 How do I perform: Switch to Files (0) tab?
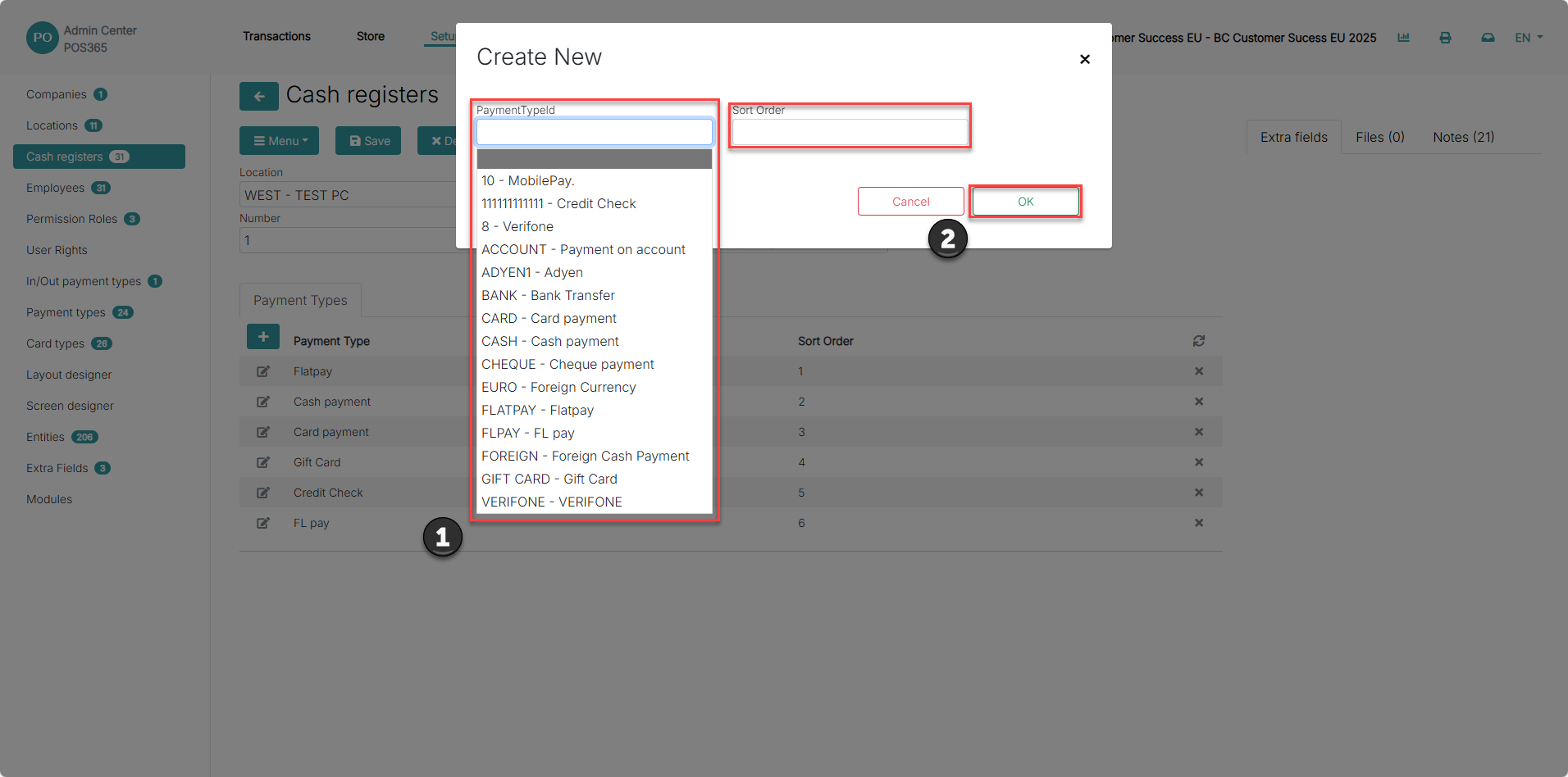click(1380, 137)
